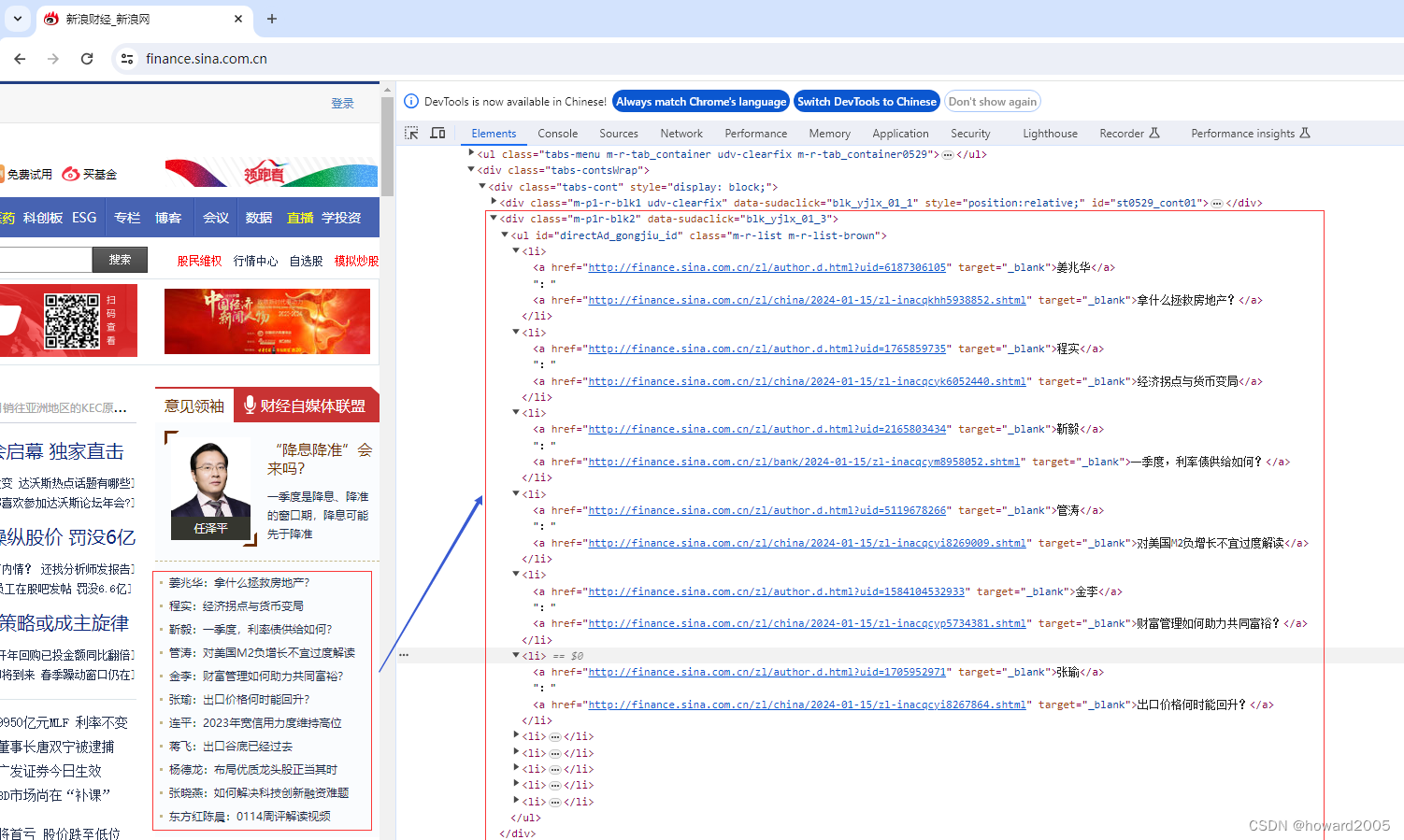Open the Network tab

pos(681,134)
